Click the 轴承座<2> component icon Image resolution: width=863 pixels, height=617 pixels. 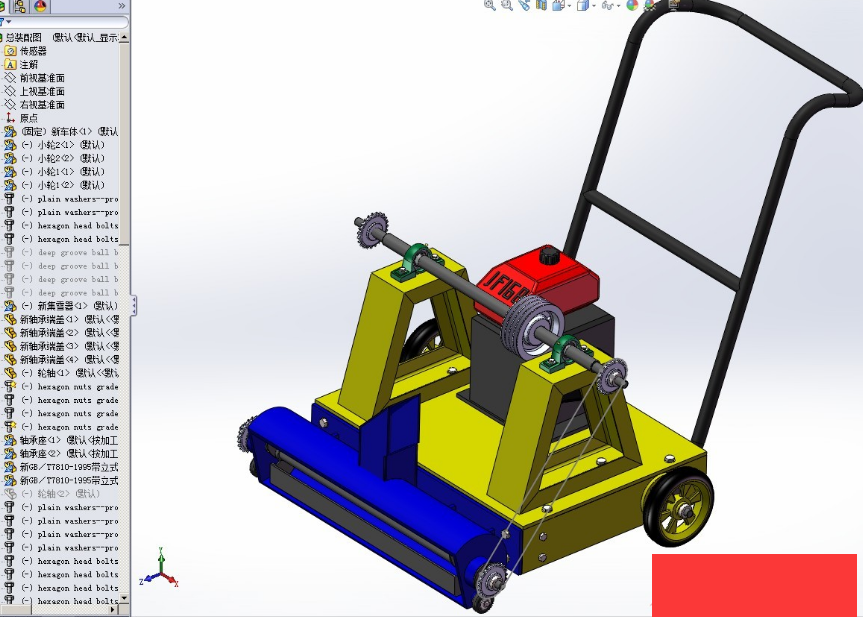[10, 453]
